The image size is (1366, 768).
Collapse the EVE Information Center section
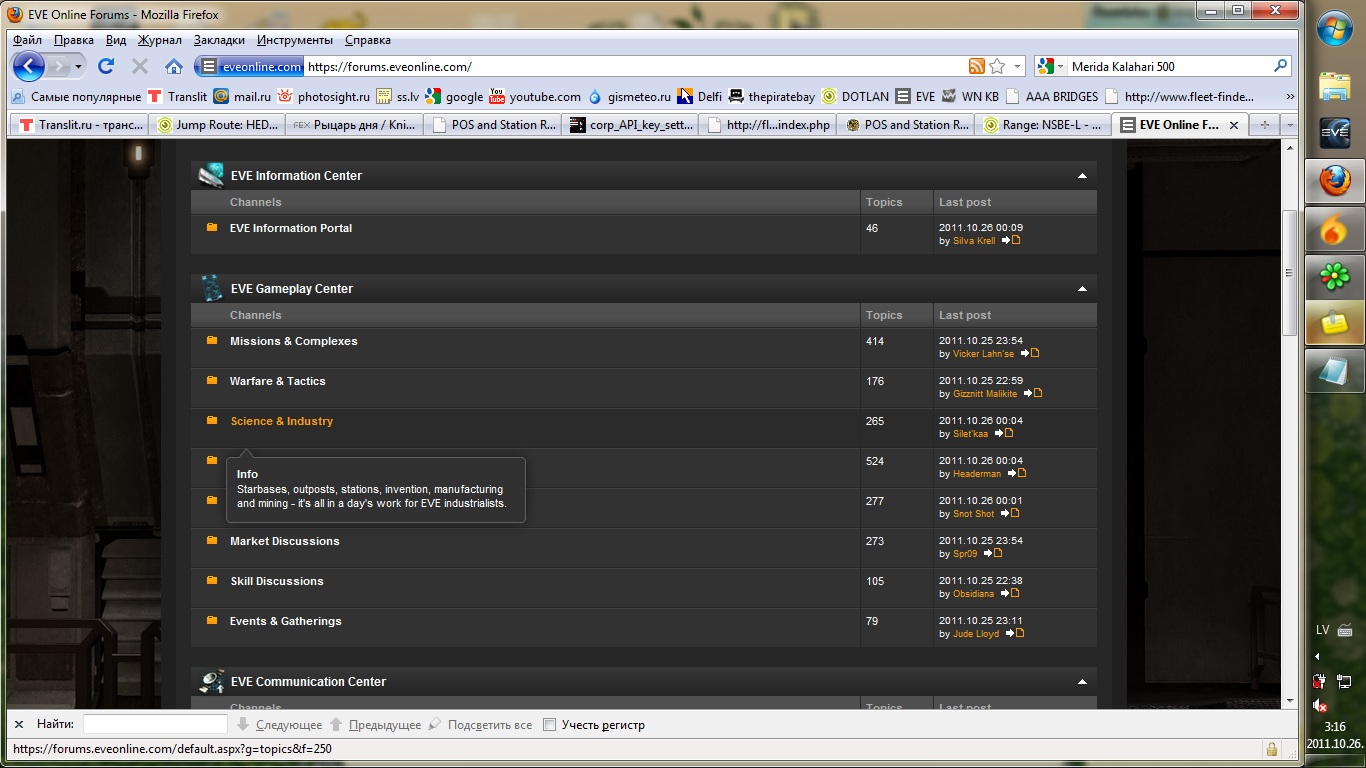pyautogui.click(x=1082, y=176)
